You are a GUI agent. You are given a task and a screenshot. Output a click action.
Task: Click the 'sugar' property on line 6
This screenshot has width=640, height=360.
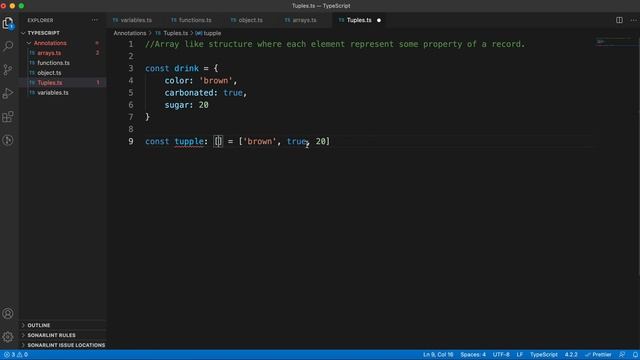coord(177,105)
